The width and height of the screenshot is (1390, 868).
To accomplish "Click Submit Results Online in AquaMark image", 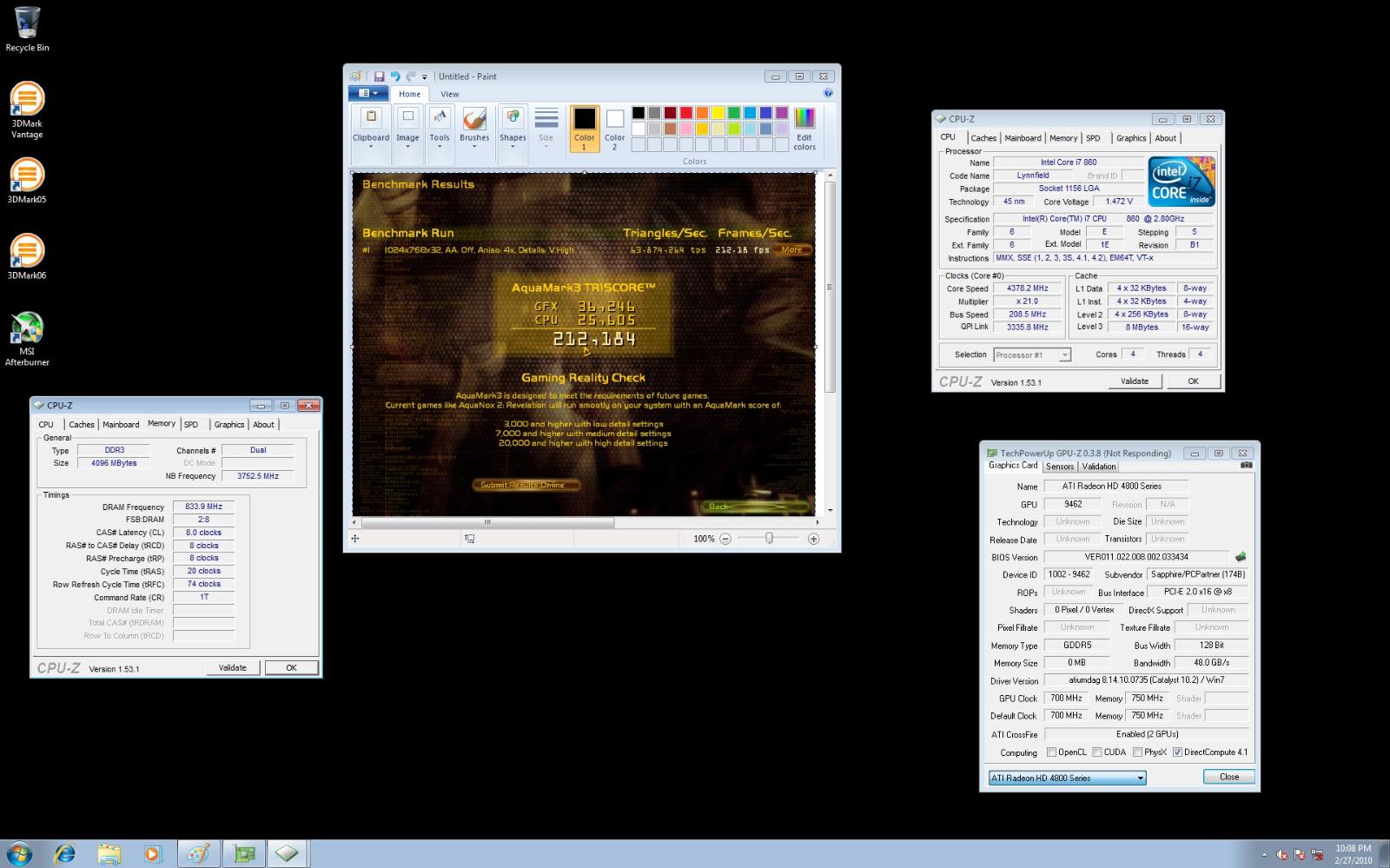I will (x=526, y=485).
